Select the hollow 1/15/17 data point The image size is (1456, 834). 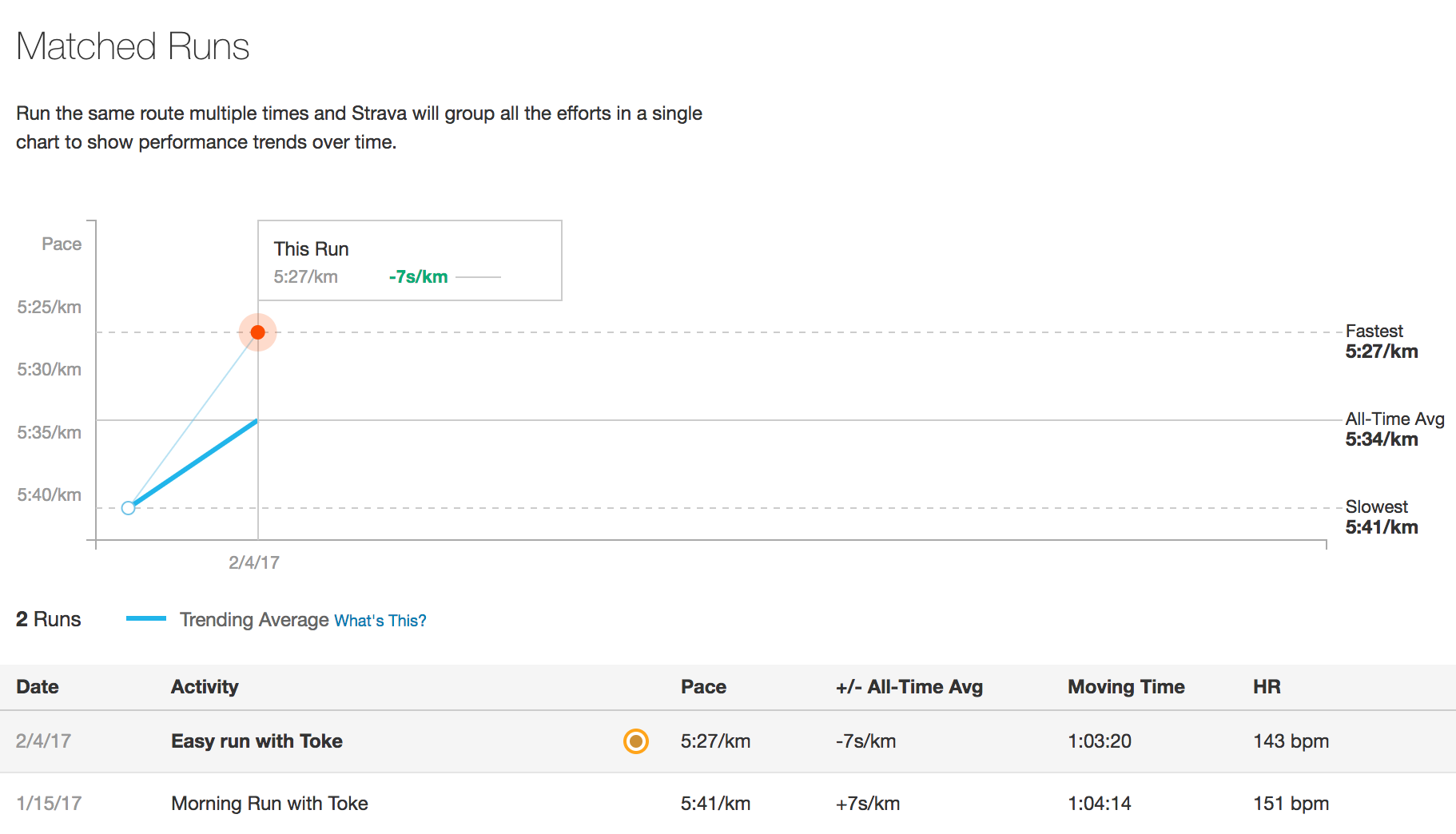pyautogui.click(x=128, y=508)
